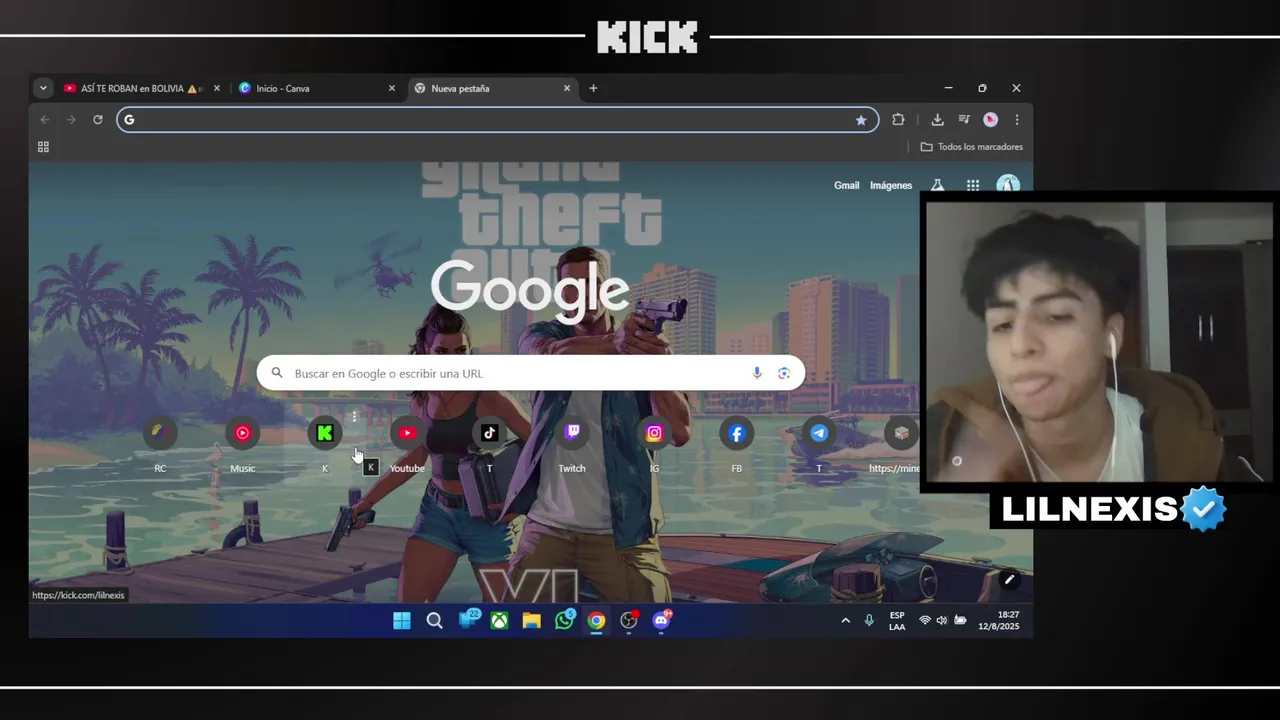Open media controls in Chrome toolbar
1280x720 pixels.
tap(964, 120)
